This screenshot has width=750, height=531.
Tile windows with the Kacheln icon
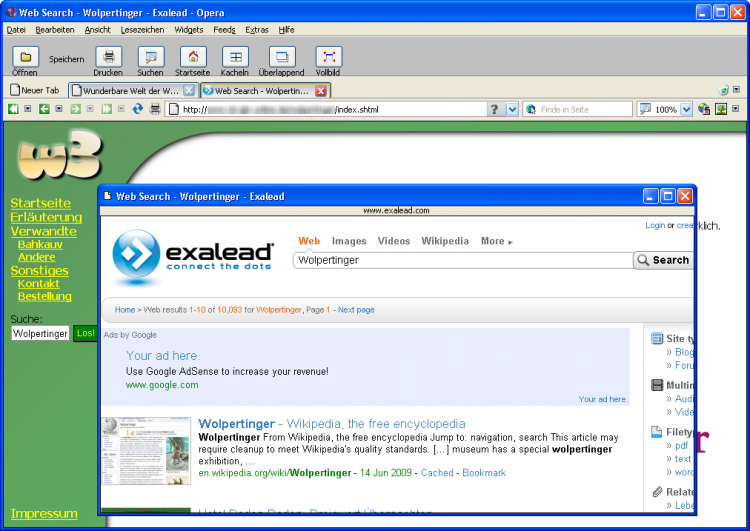tap(235, 57)
